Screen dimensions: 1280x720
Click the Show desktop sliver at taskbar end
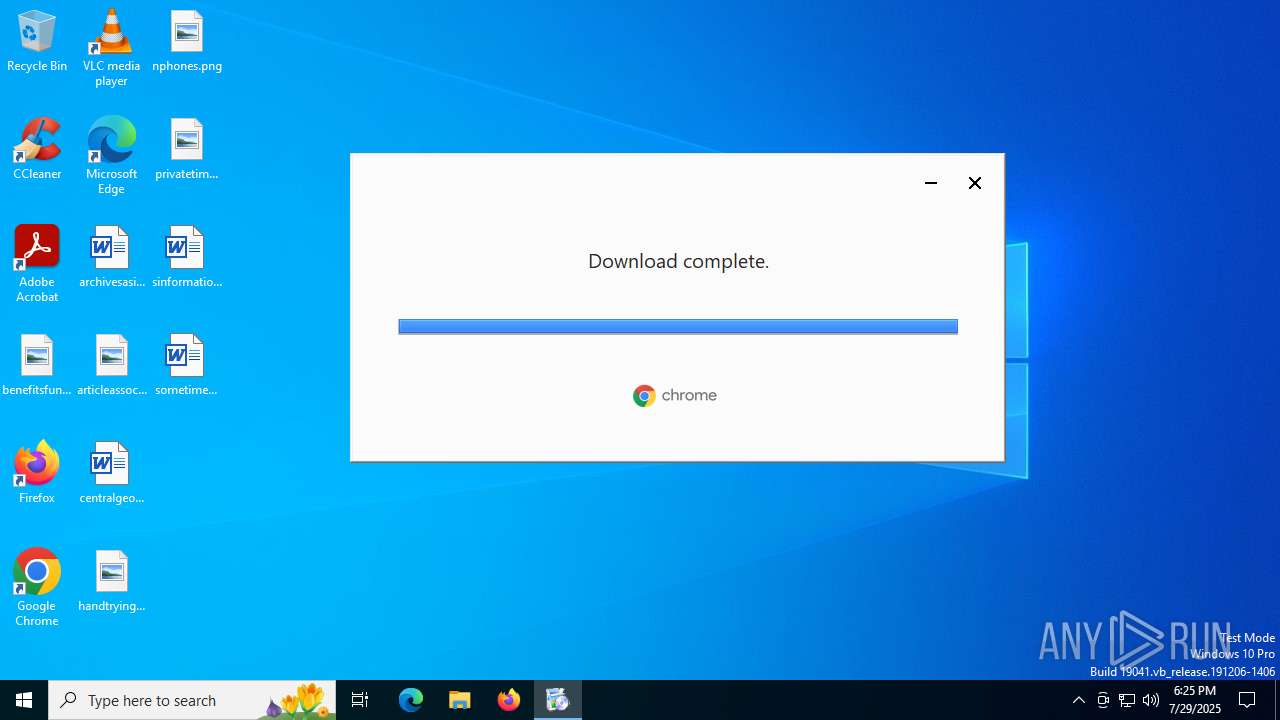[x=1277, y=700]
